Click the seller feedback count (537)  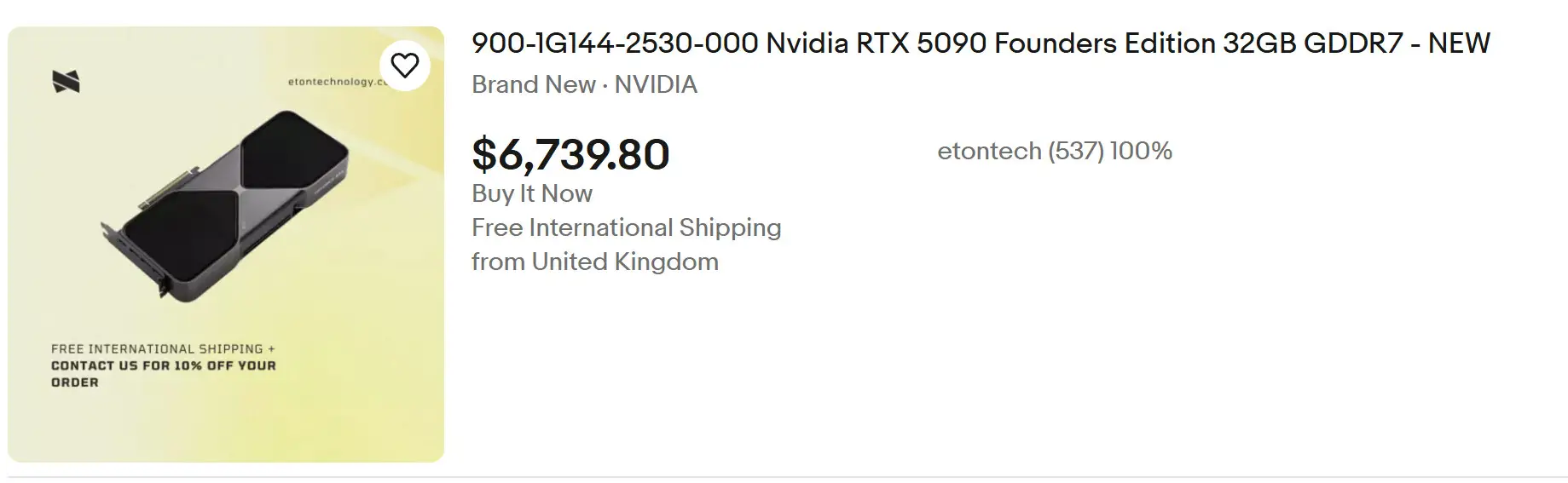click(x=1075, y=151)
